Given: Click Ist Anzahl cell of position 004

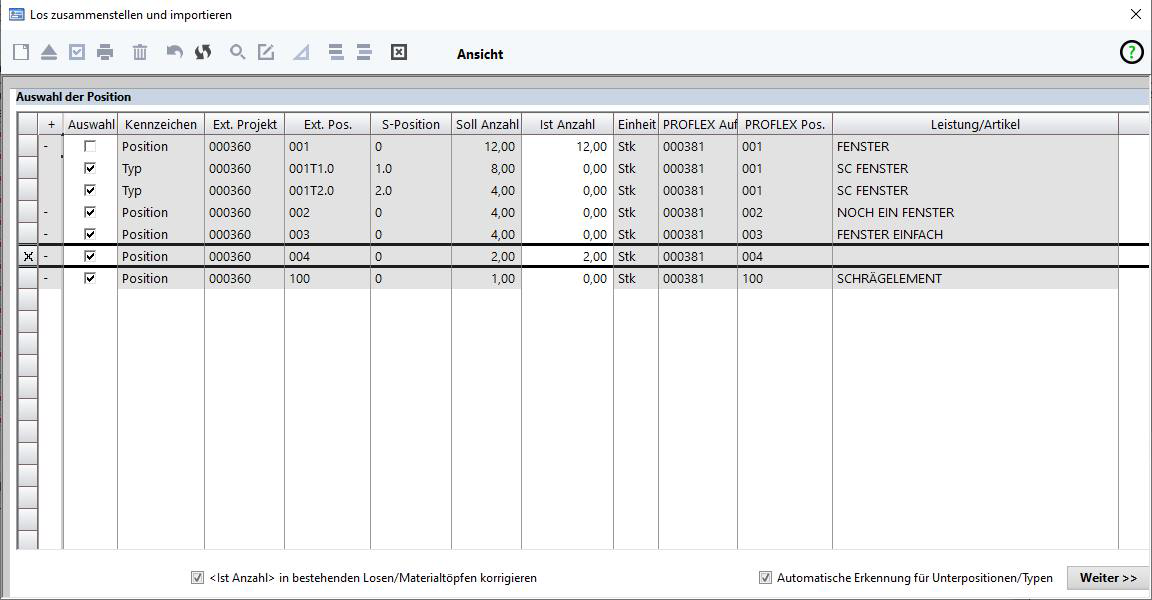Looking at the screenshot, I should (x=567, y=257).
